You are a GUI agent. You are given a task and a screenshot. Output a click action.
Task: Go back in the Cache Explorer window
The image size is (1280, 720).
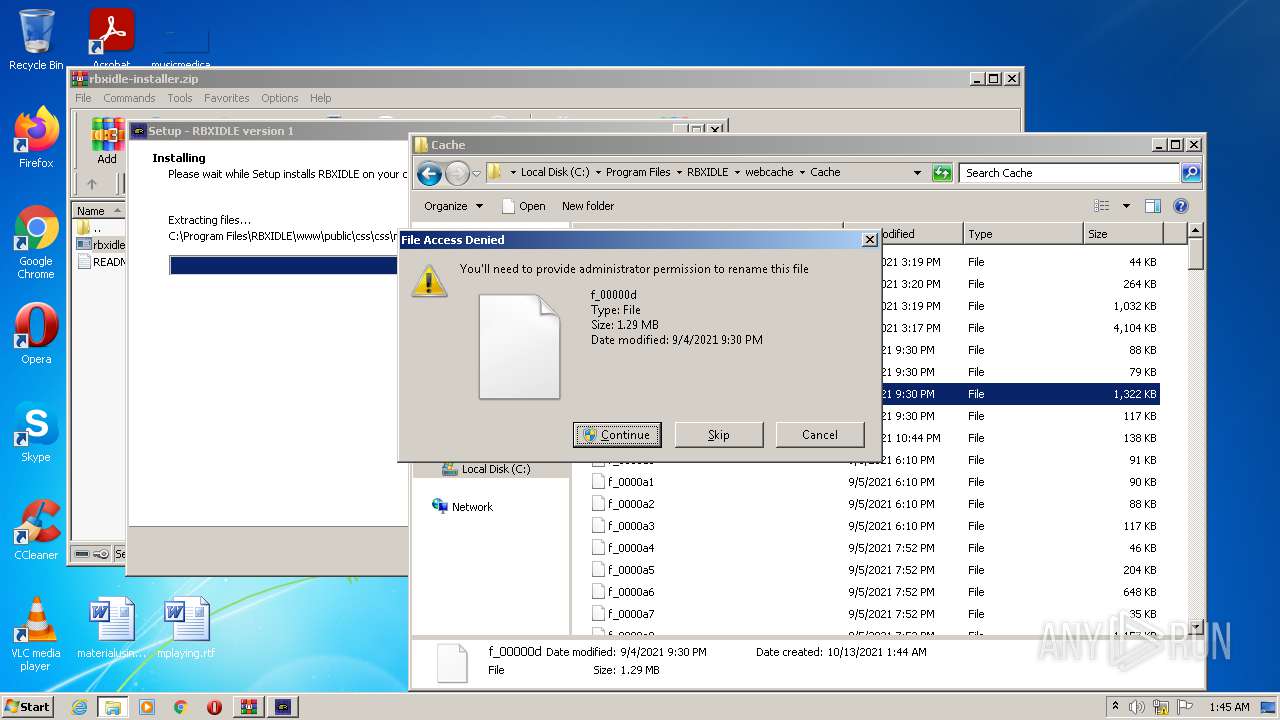[429, 173]
